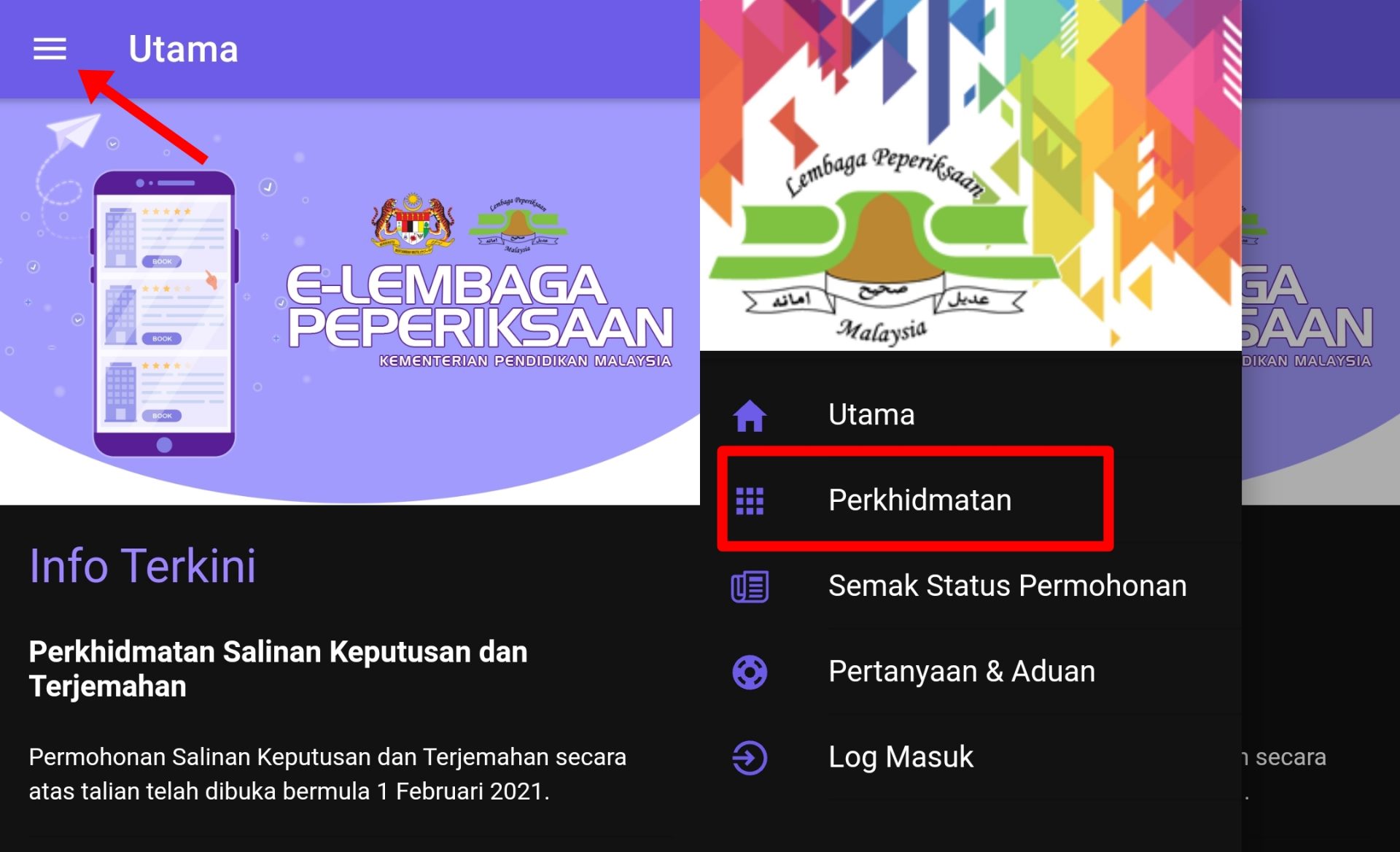Click the lifebuoy icon for Pertanyaan & Aduan
This screenshot has height=852, width=1400.
point(750,672)
